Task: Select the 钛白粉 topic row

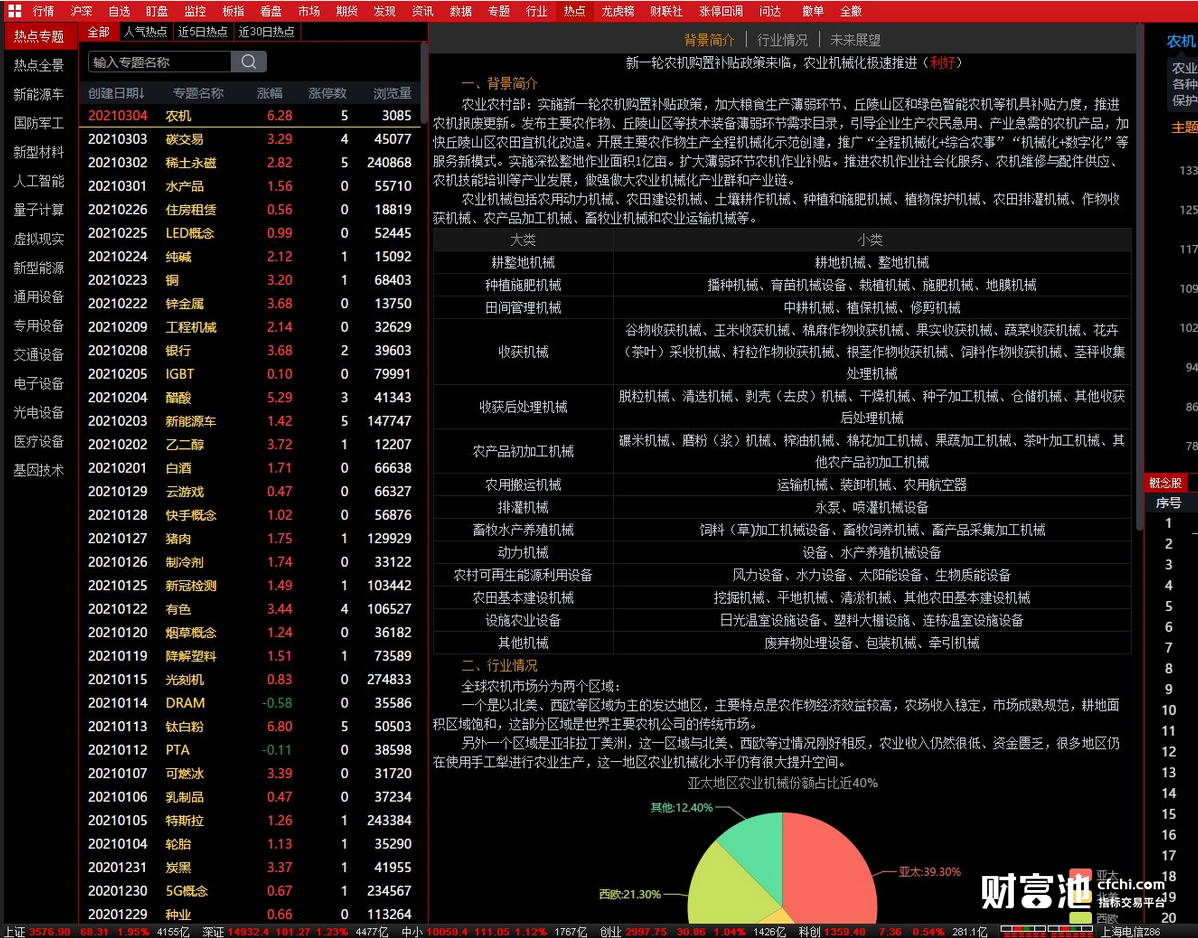Action: (250, 726)
